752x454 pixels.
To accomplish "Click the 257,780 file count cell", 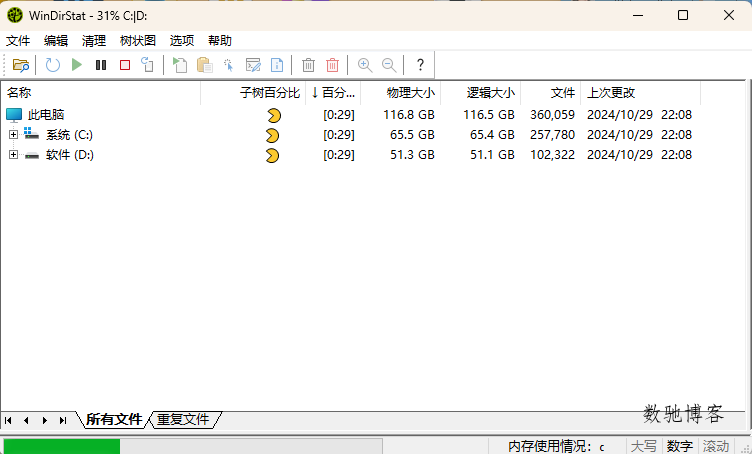I will click(552, 135).
